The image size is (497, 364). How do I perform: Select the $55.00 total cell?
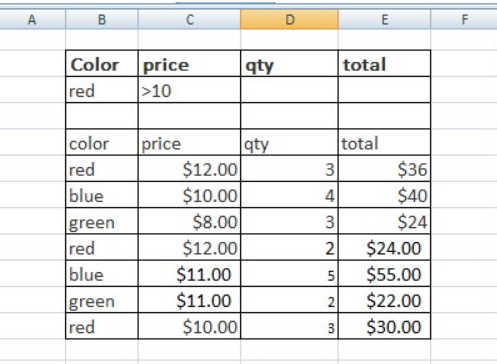coord(384,274)
